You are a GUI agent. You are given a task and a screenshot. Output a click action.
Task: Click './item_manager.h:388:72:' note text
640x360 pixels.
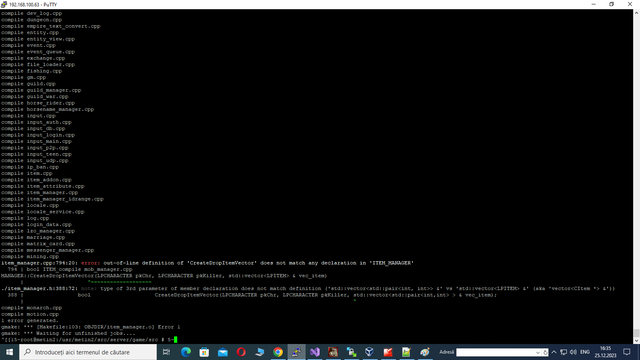(39, 289)
